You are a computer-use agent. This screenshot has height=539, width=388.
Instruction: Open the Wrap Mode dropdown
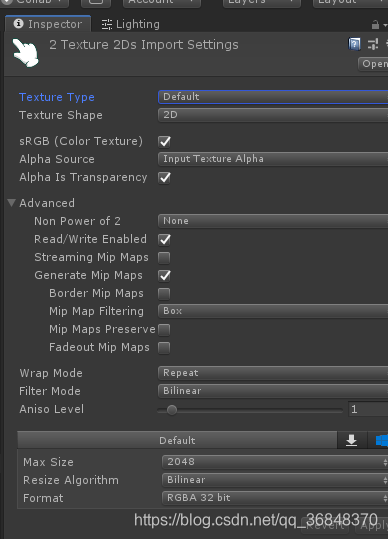[273, 373]
